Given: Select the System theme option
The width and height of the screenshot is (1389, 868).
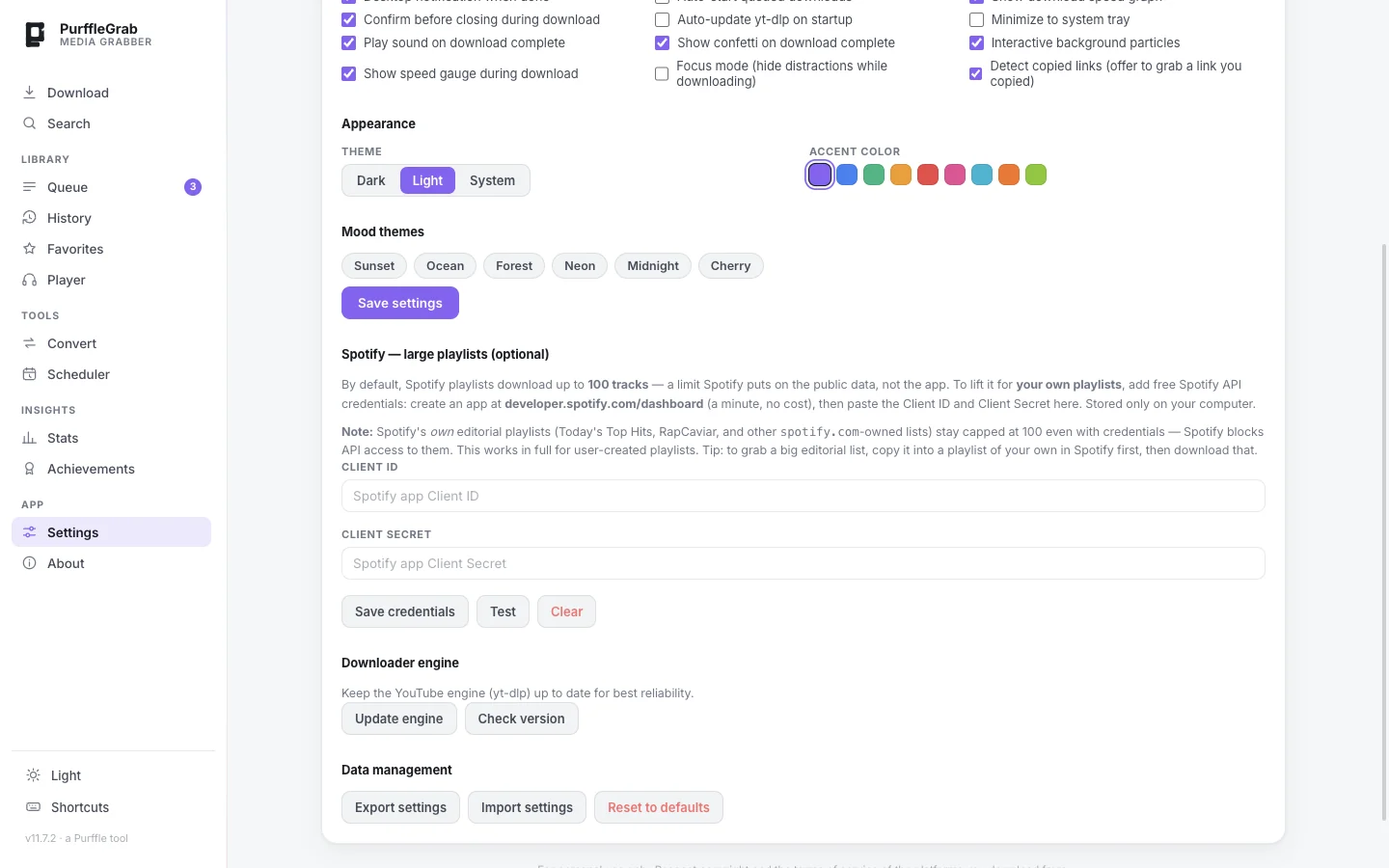Looking at the screenshot, I should [492, 180].
